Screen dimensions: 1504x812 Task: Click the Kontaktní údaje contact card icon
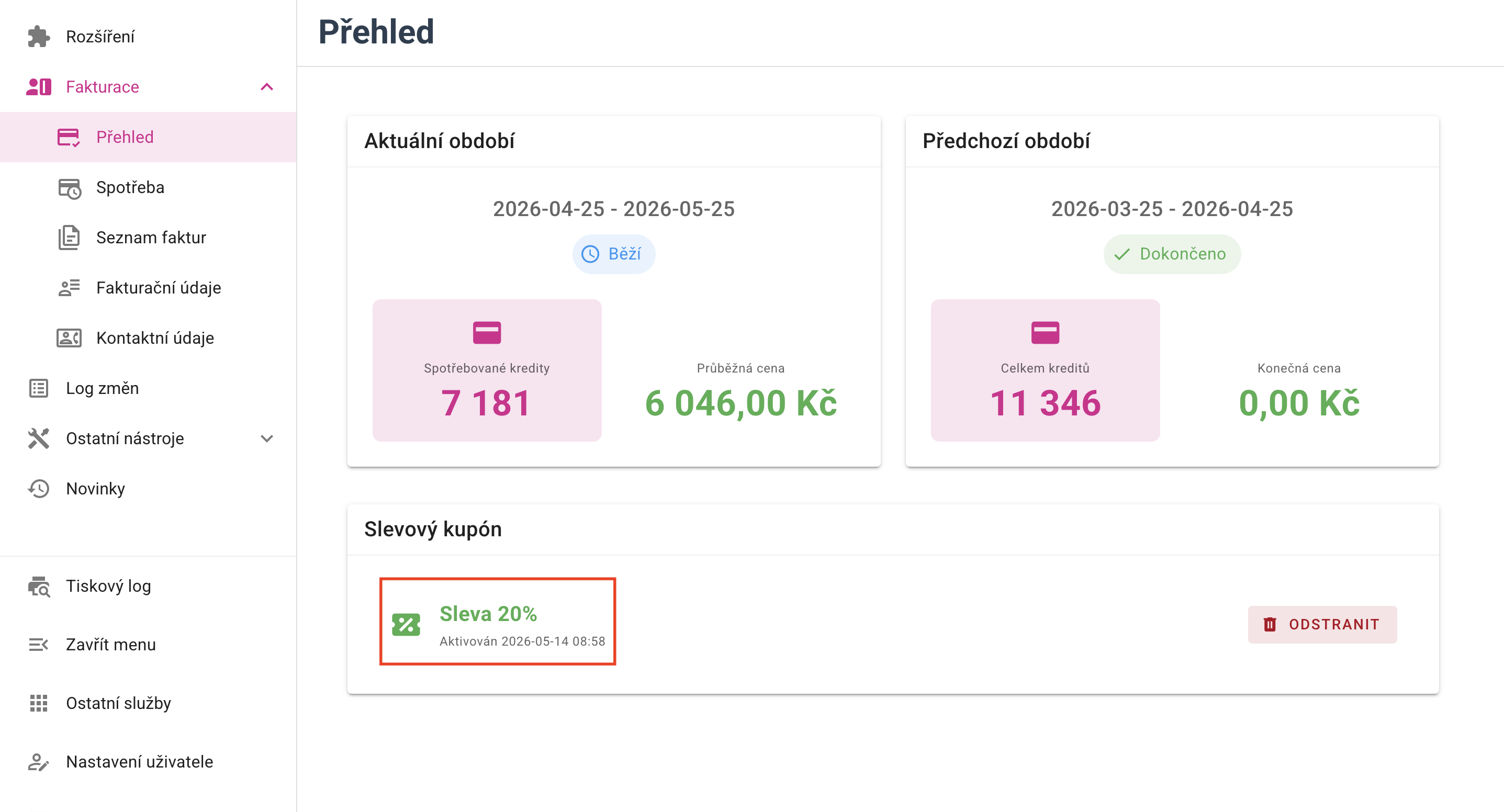69,338
